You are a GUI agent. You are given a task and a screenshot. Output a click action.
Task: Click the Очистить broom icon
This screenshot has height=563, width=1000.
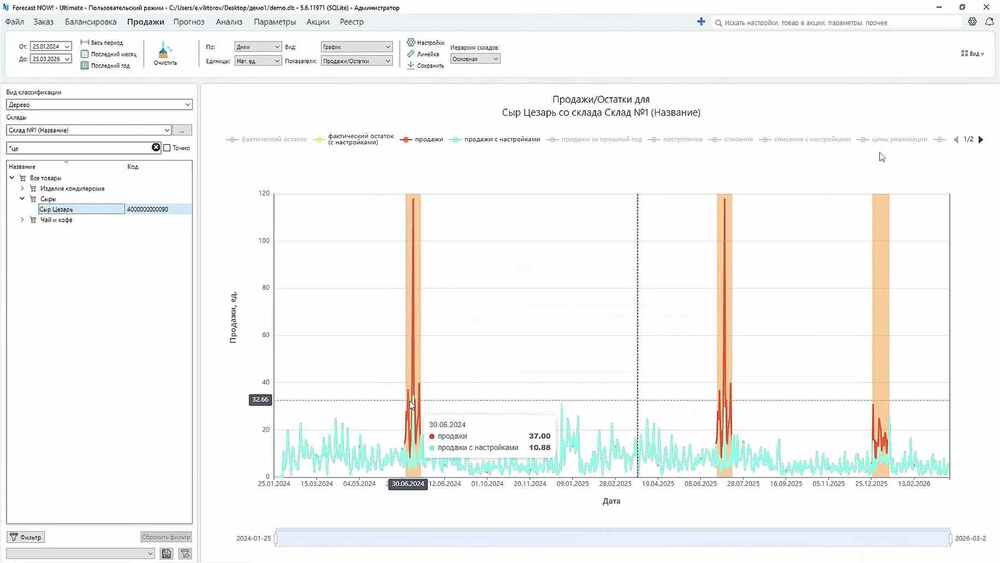(165, 50)
